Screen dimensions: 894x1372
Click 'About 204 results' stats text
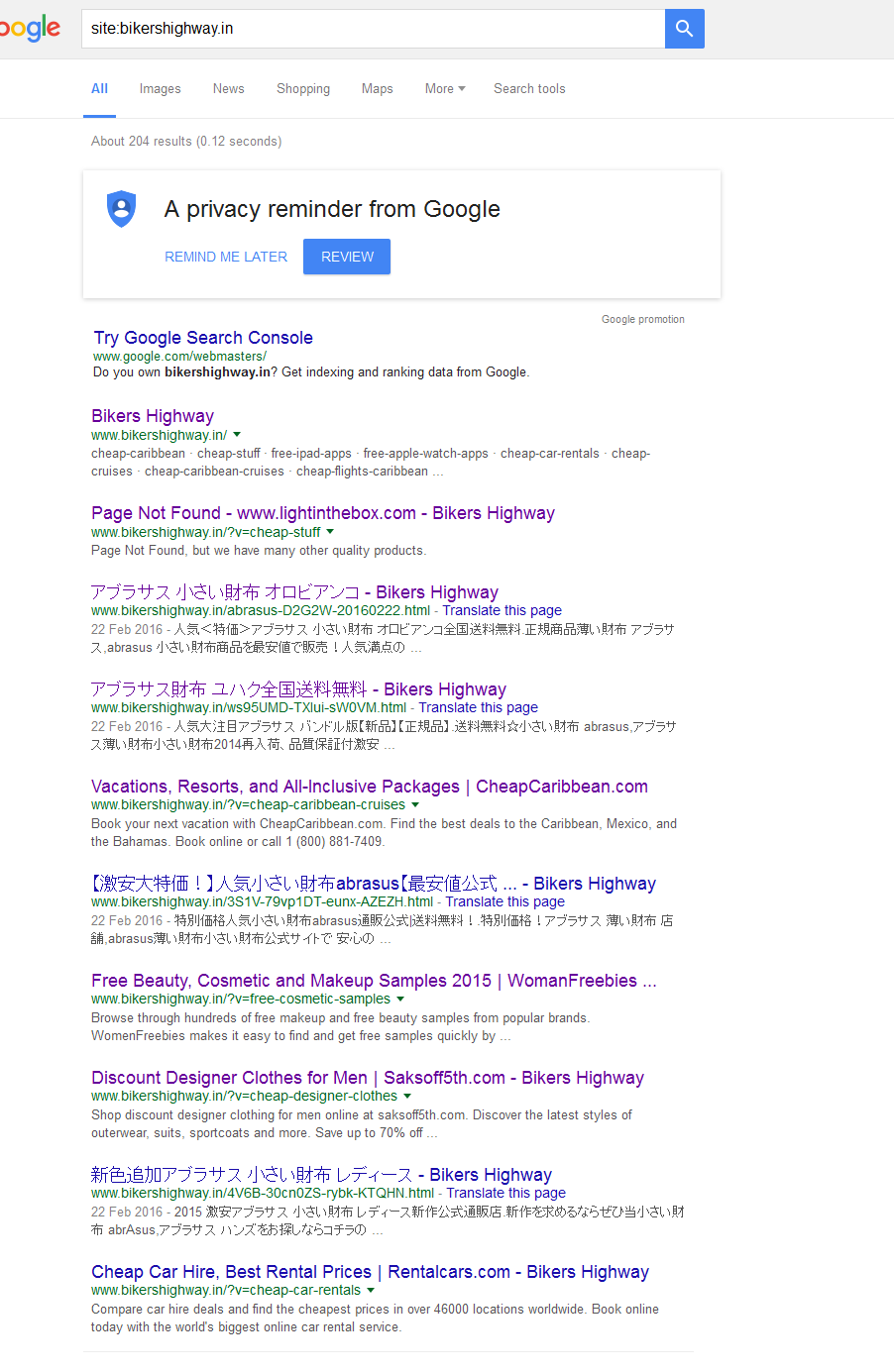pos(186,142)
